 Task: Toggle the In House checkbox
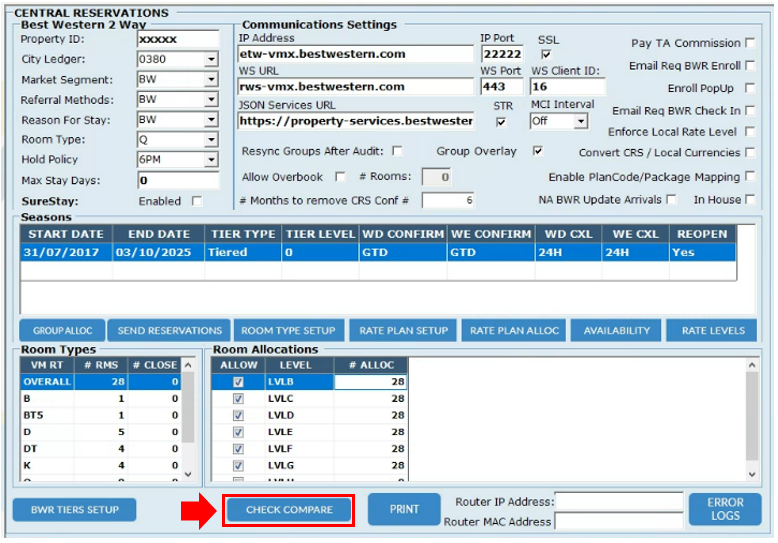click(x=750, y=200)
